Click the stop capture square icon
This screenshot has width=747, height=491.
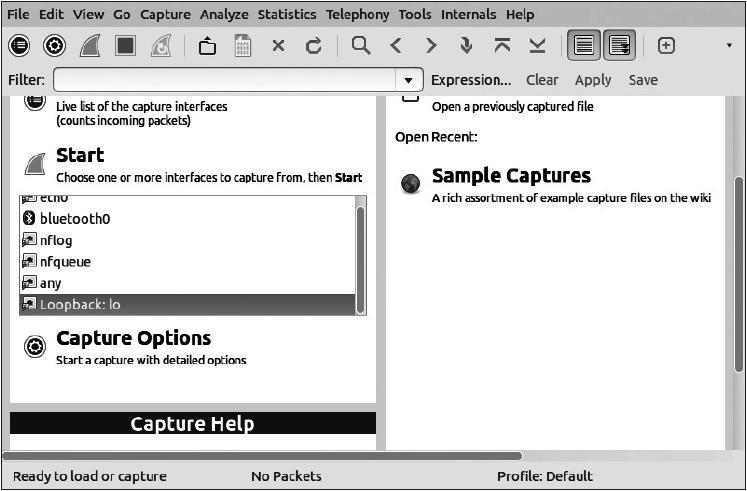coord(125,46)
